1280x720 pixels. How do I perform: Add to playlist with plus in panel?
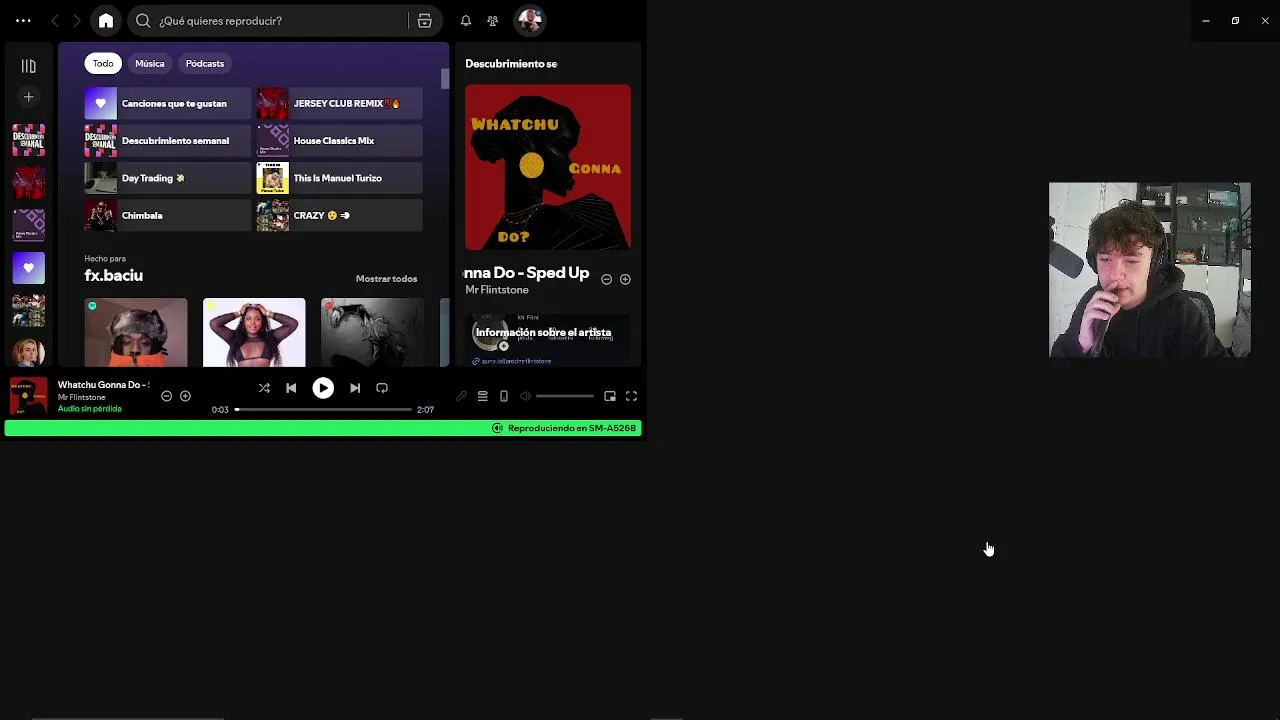625,280
